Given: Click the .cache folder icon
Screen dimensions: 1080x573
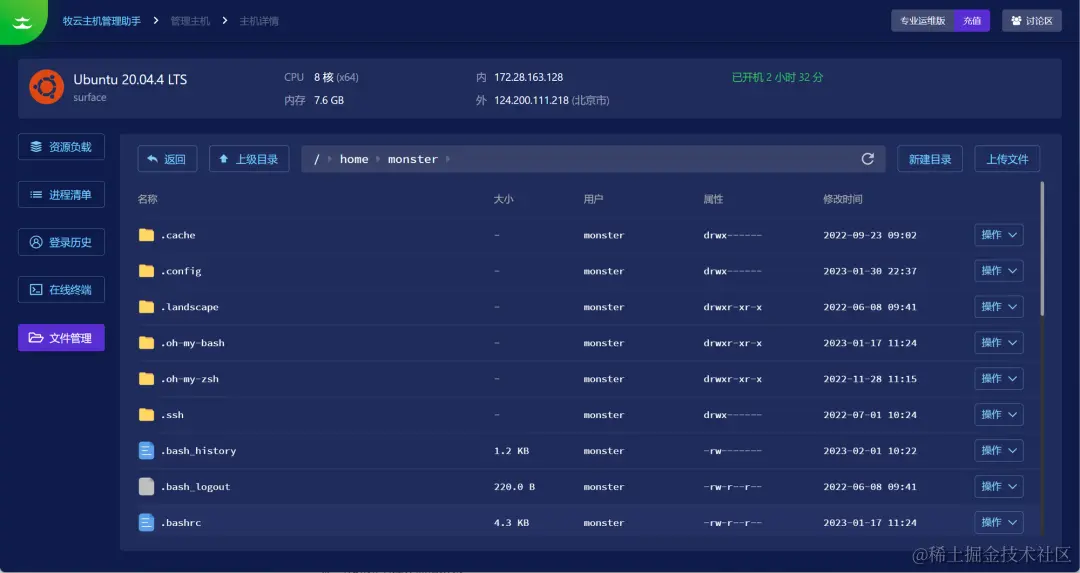Looking at the screenshot, I should click(146, 235).
